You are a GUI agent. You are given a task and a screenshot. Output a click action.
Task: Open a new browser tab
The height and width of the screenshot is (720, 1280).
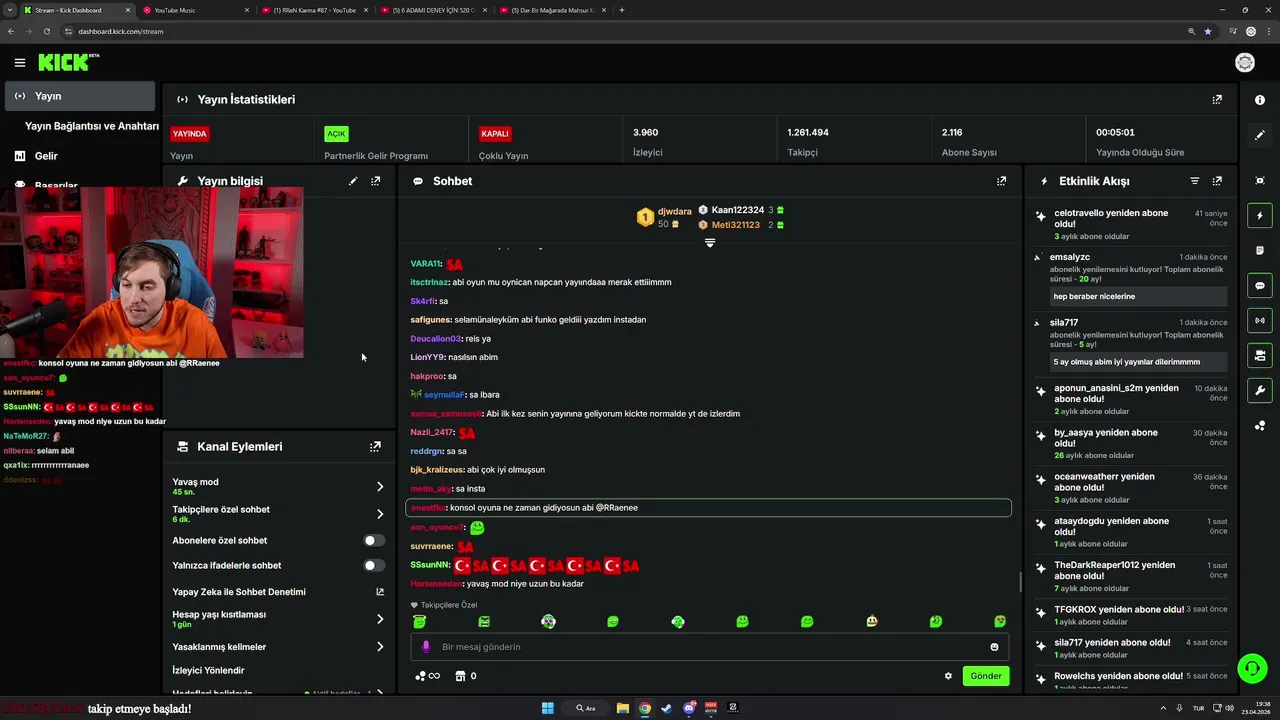622,10
